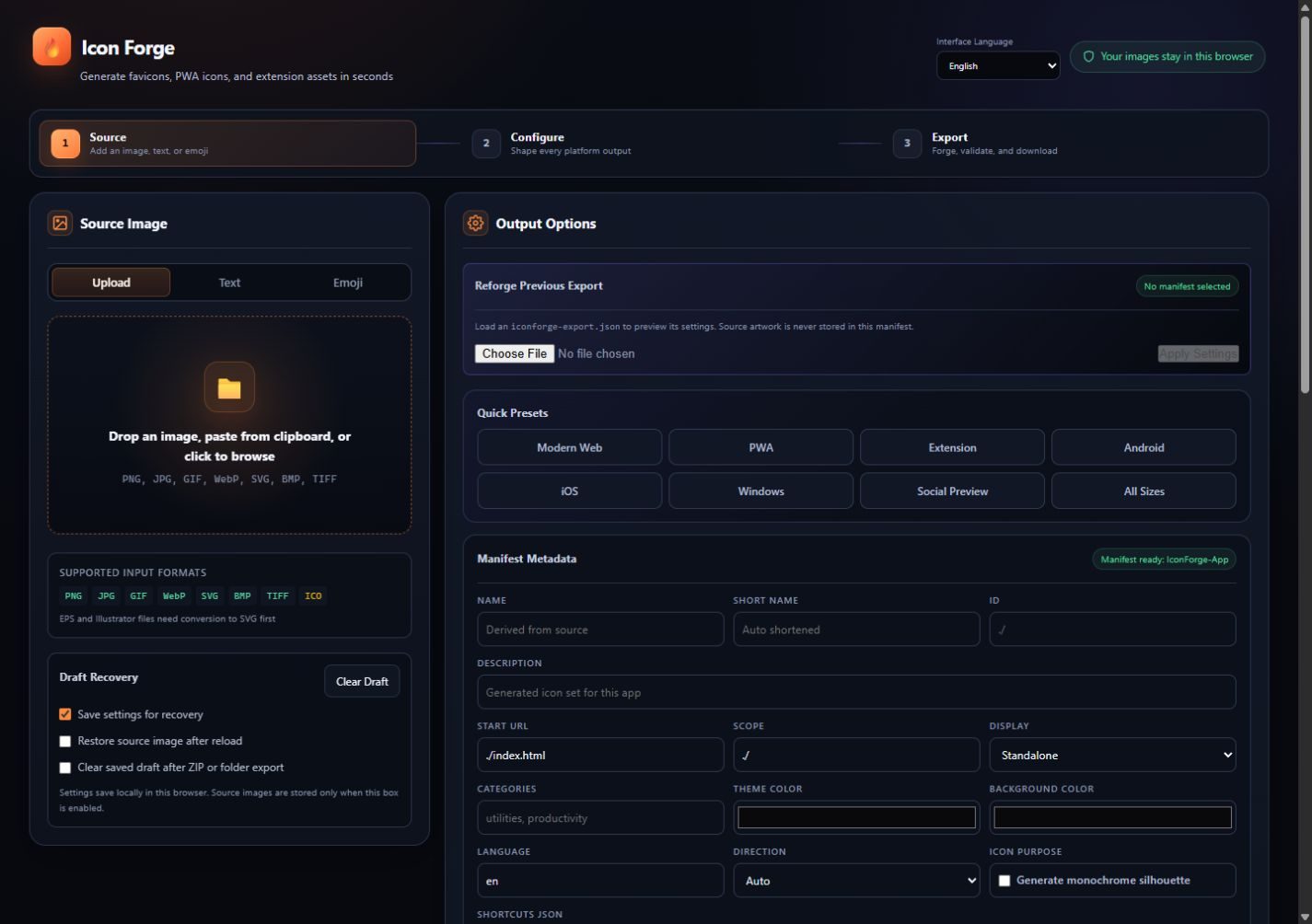This screenshot has width=1312, height=924.
Task: Focus the Start URL field
Action: pos(600,755)
